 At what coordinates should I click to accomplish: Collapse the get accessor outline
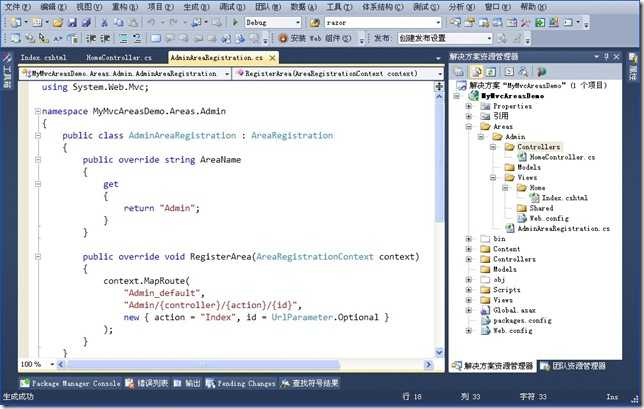coord(38,184)
